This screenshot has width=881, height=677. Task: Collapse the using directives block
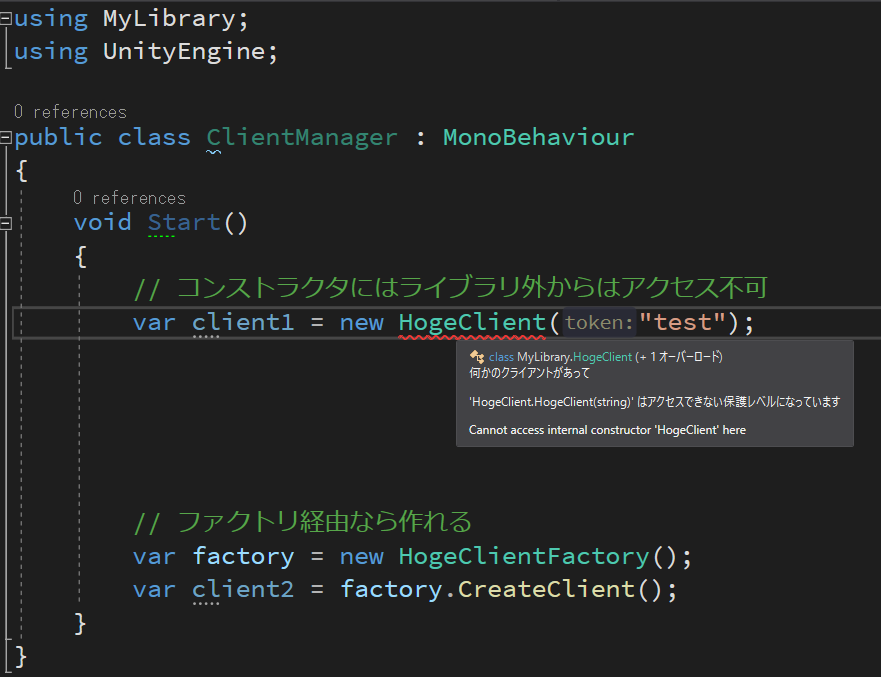coord(6,19)
